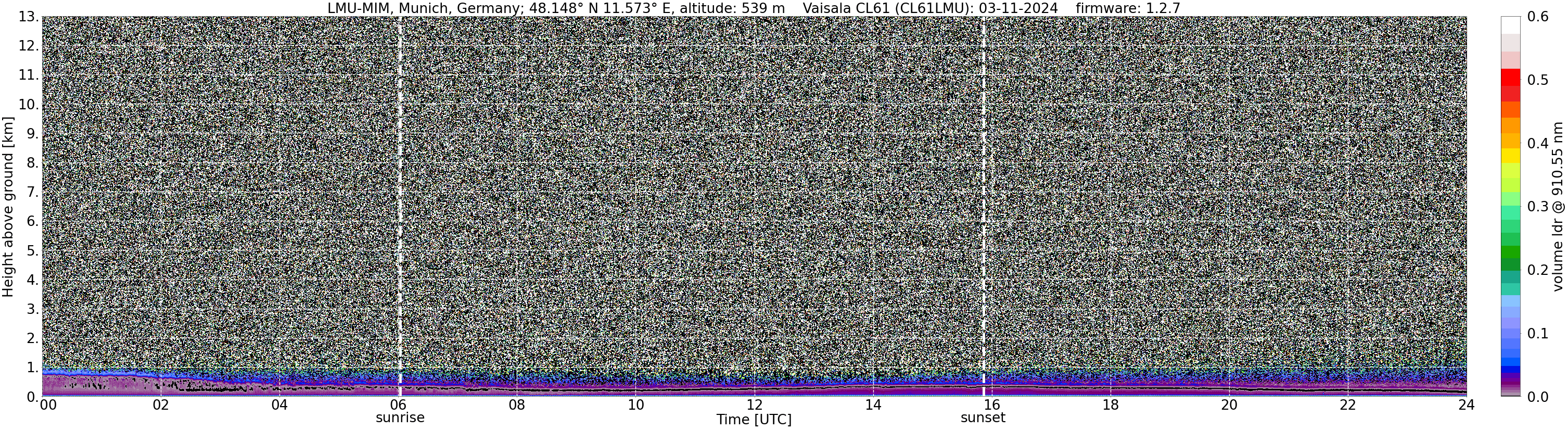Click the white dashed sunrise marker line
Viewport: 1568px width, 430px height.
400,207
